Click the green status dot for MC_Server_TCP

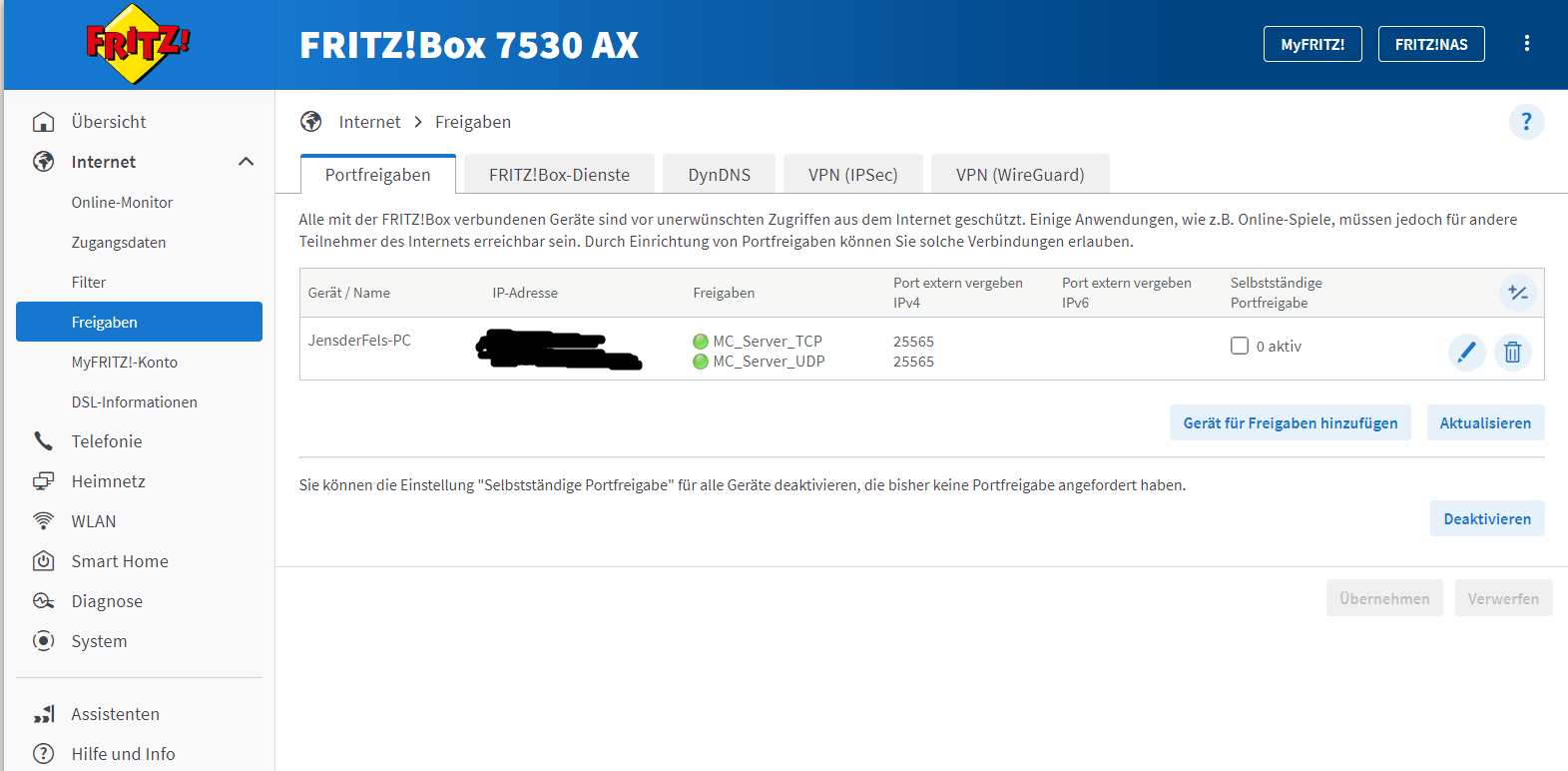(701, 342)
